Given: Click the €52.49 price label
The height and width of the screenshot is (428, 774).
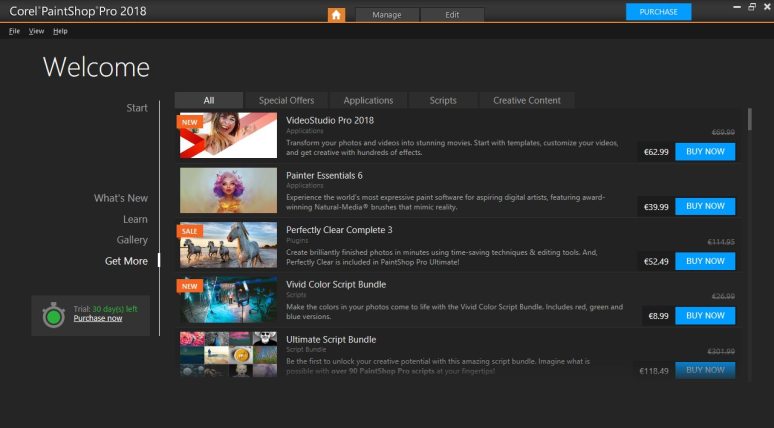Looking at the screenshot, I should [656, 262].
